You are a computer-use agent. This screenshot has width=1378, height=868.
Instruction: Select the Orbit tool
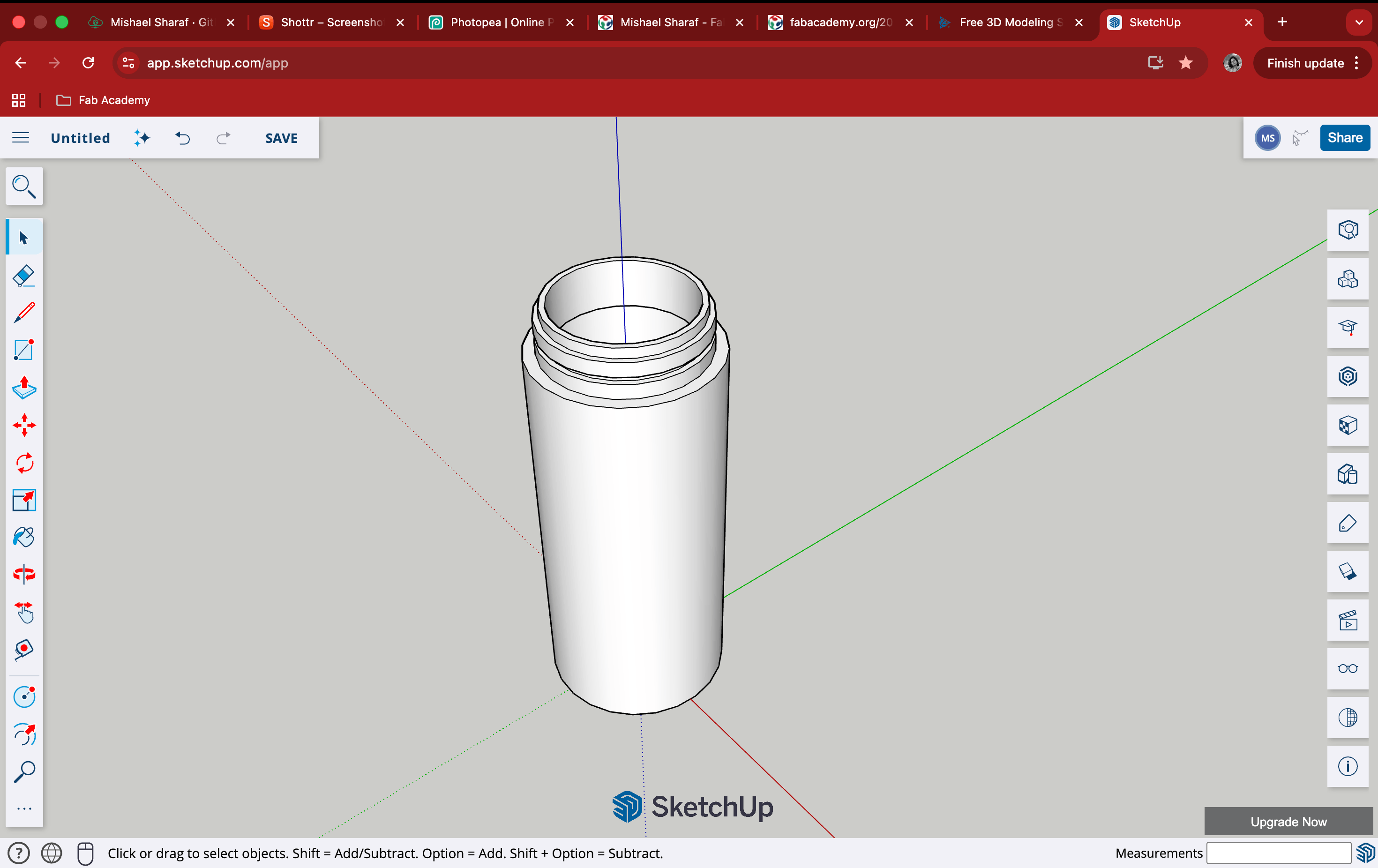point(24,574)
